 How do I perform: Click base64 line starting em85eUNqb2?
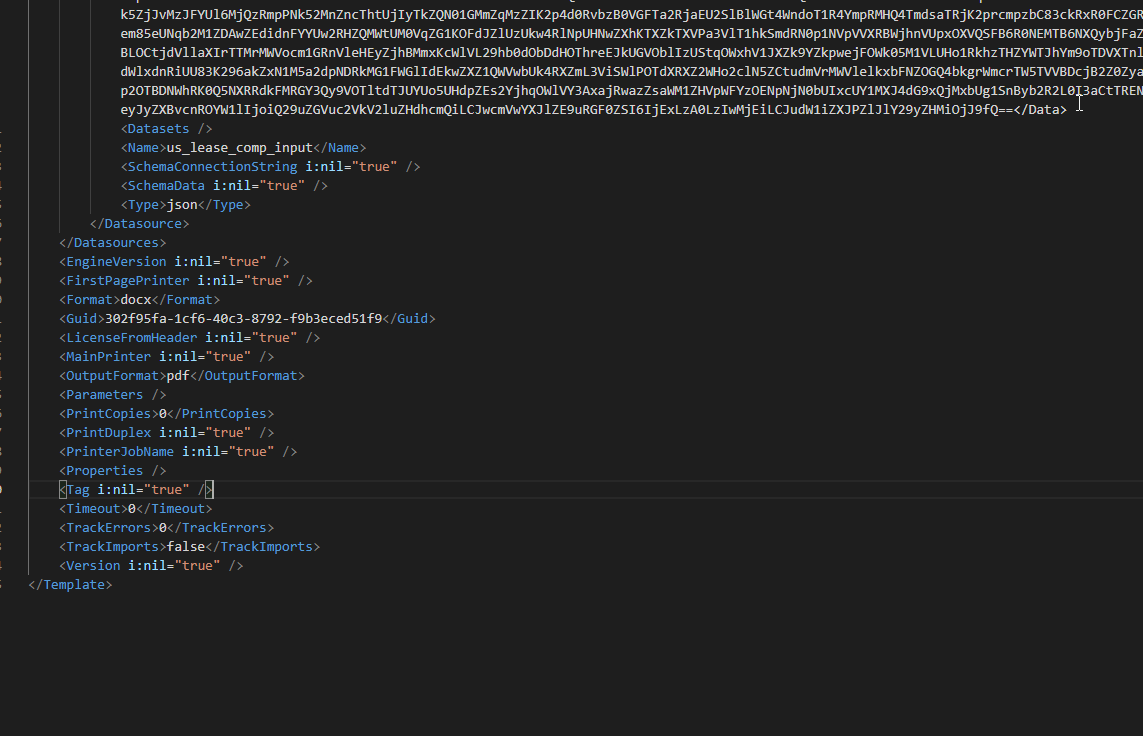pos(631,34)
